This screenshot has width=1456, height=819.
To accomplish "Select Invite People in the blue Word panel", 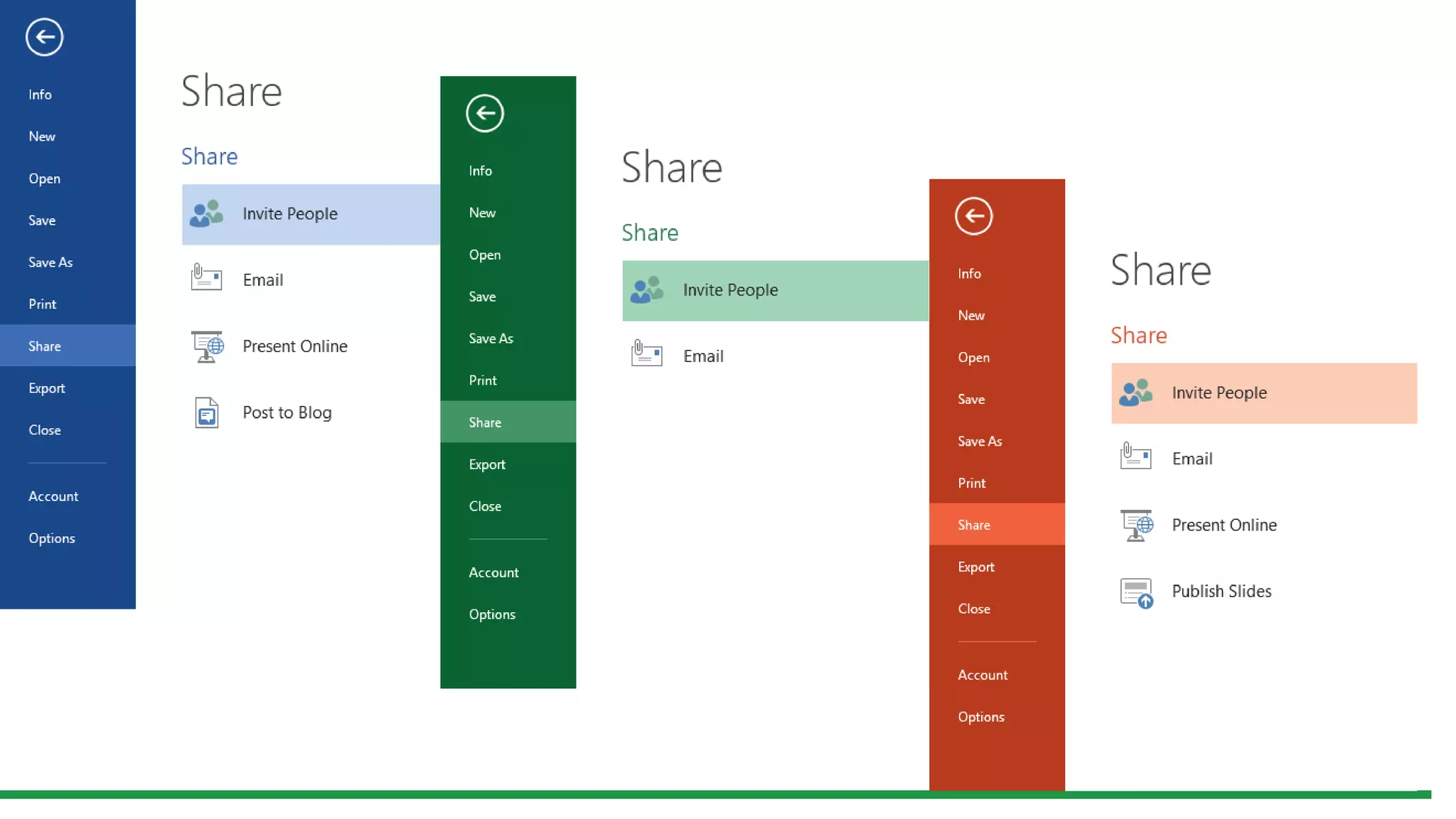I will (289, 214).
